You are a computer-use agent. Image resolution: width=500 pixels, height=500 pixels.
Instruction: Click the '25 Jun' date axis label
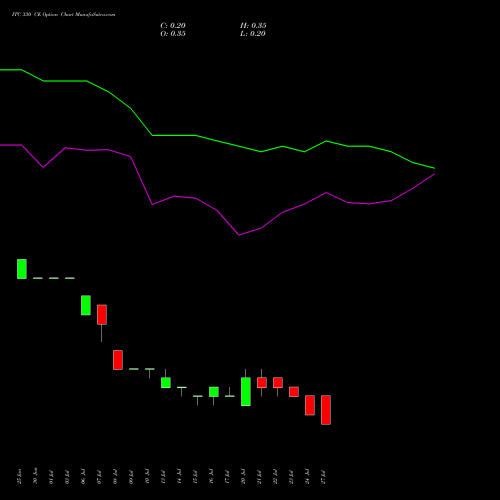[x=19, y=476]
